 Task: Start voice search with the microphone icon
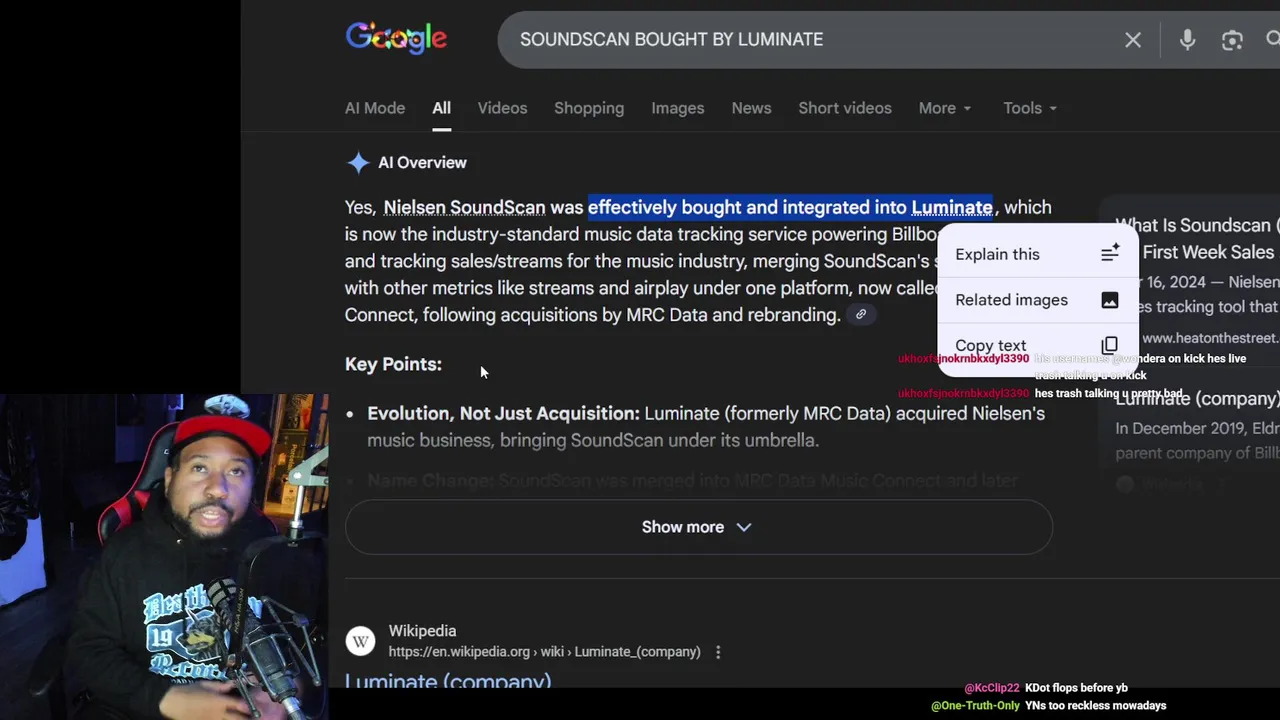tap(1187, 40)
